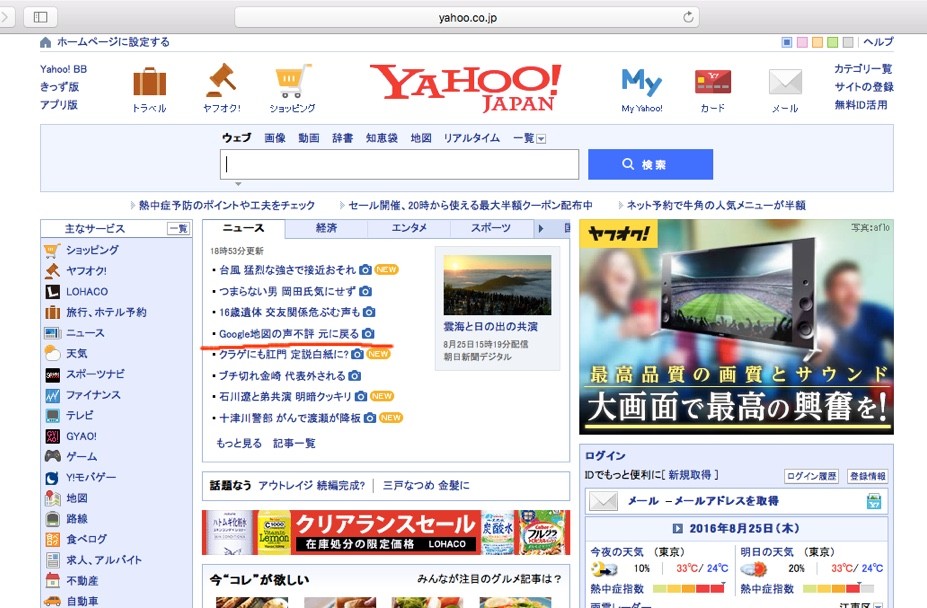This screenshot has width=927, height=608.
Task: Open 食べログ in the services sidebar
Action: (x=86, y=539)
